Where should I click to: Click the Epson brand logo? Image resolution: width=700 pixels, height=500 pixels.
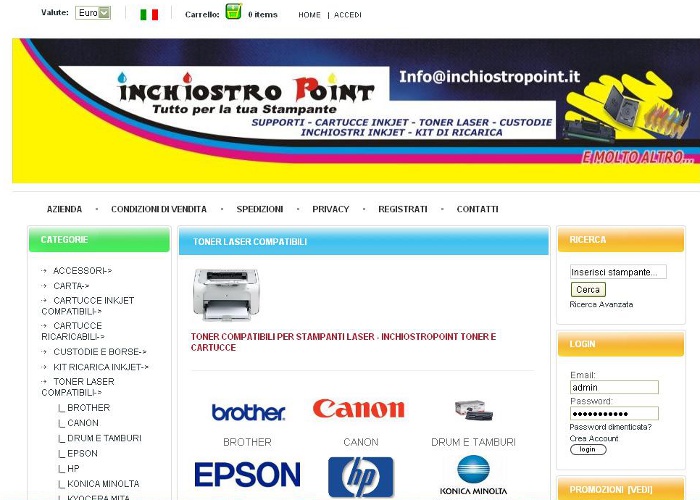[247, 474]
